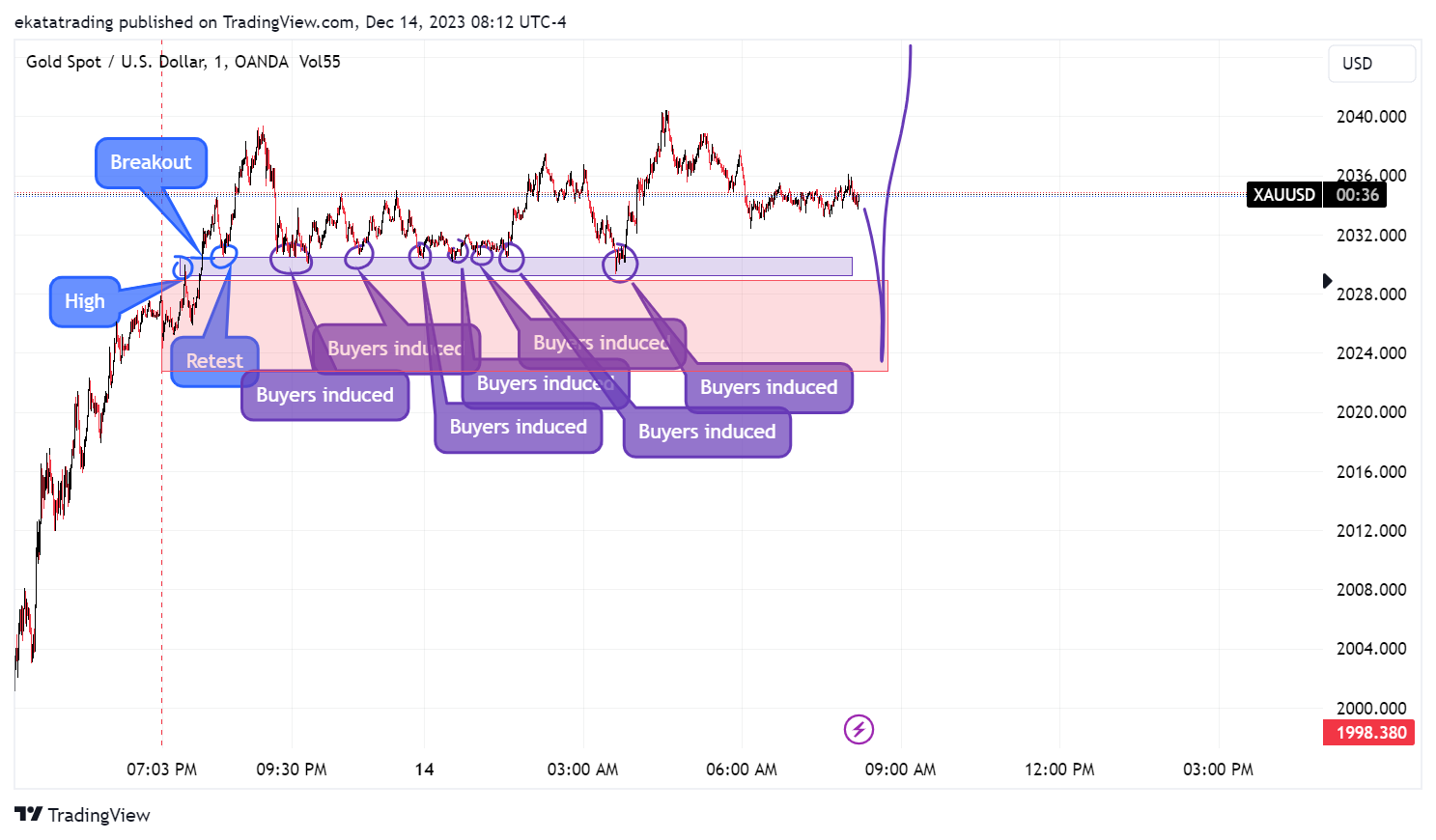Click the 2012.000 price axis label

tap(1371, 531)
